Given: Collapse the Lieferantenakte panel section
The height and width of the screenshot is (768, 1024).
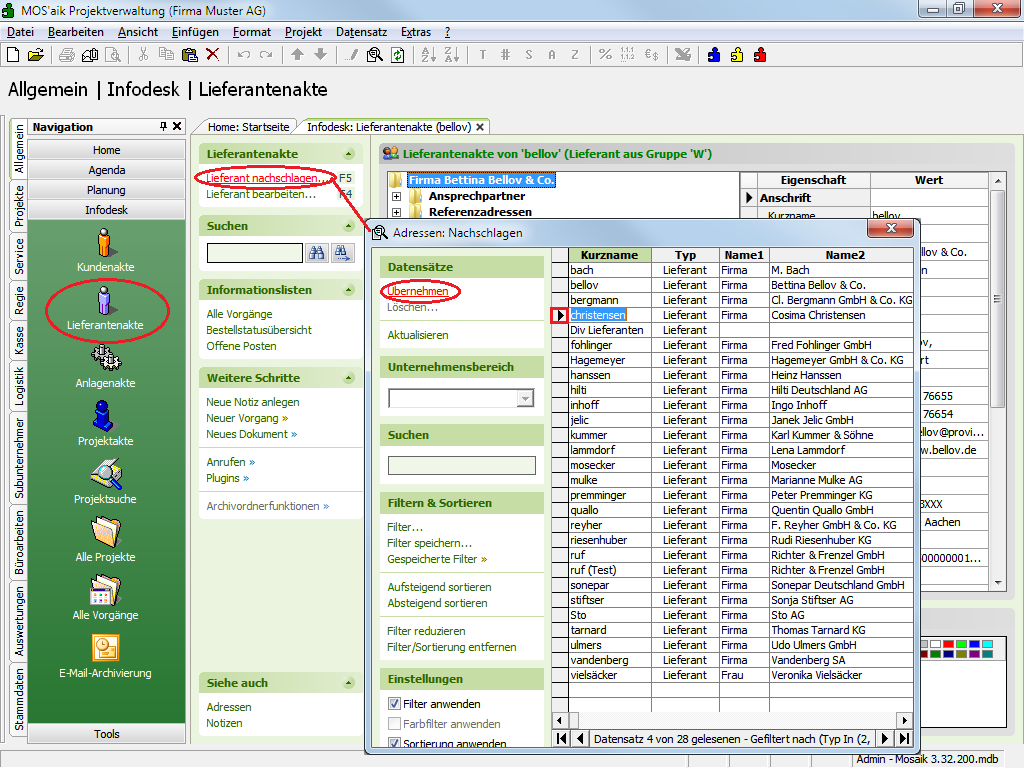Looking at the screenshot, I should click(348, 154).
